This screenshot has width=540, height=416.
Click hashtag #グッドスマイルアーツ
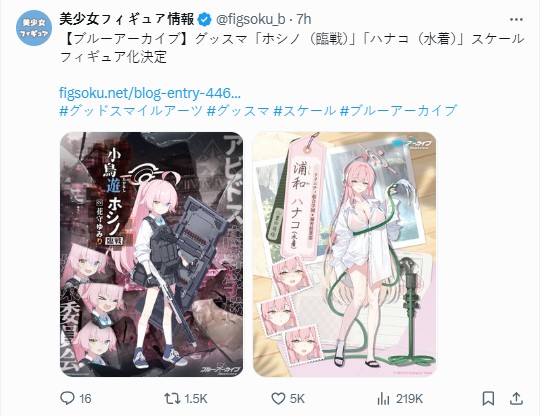(131, 111)
